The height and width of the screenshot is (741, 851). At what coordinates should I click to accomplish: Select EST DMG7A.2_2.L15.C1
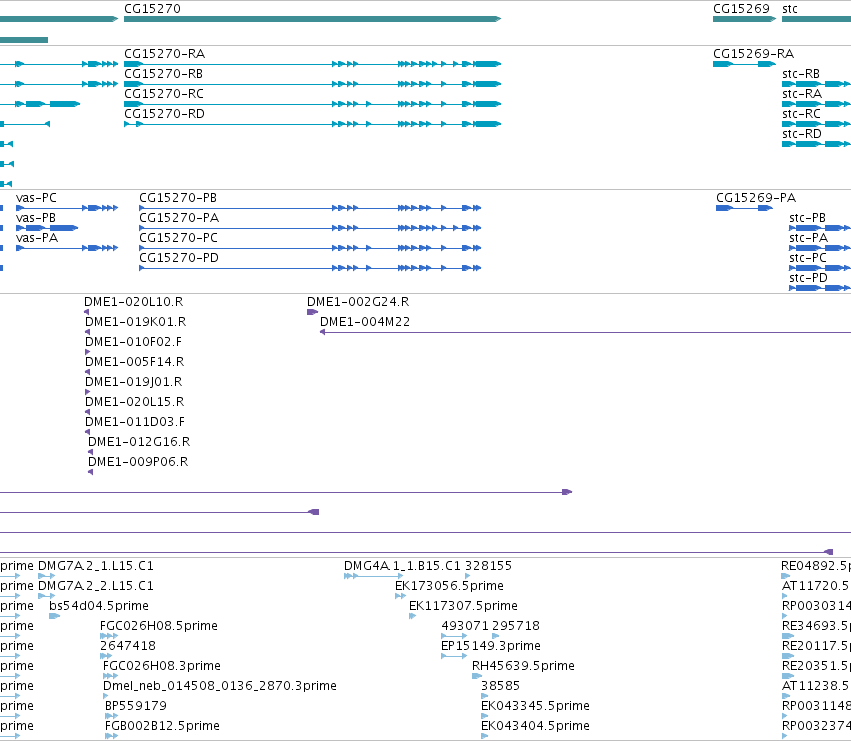pyautogui.click(x=47, y=596)
